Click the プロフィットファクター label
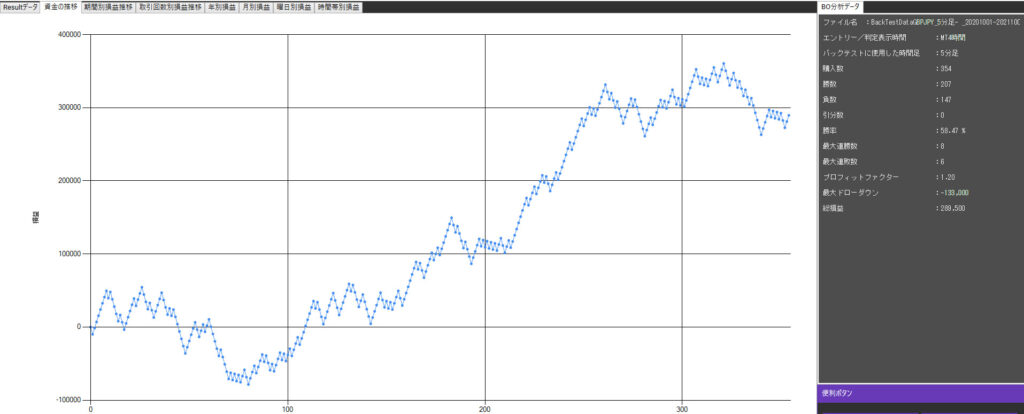Screen dimensions: 1024x414 click(861, 177)
